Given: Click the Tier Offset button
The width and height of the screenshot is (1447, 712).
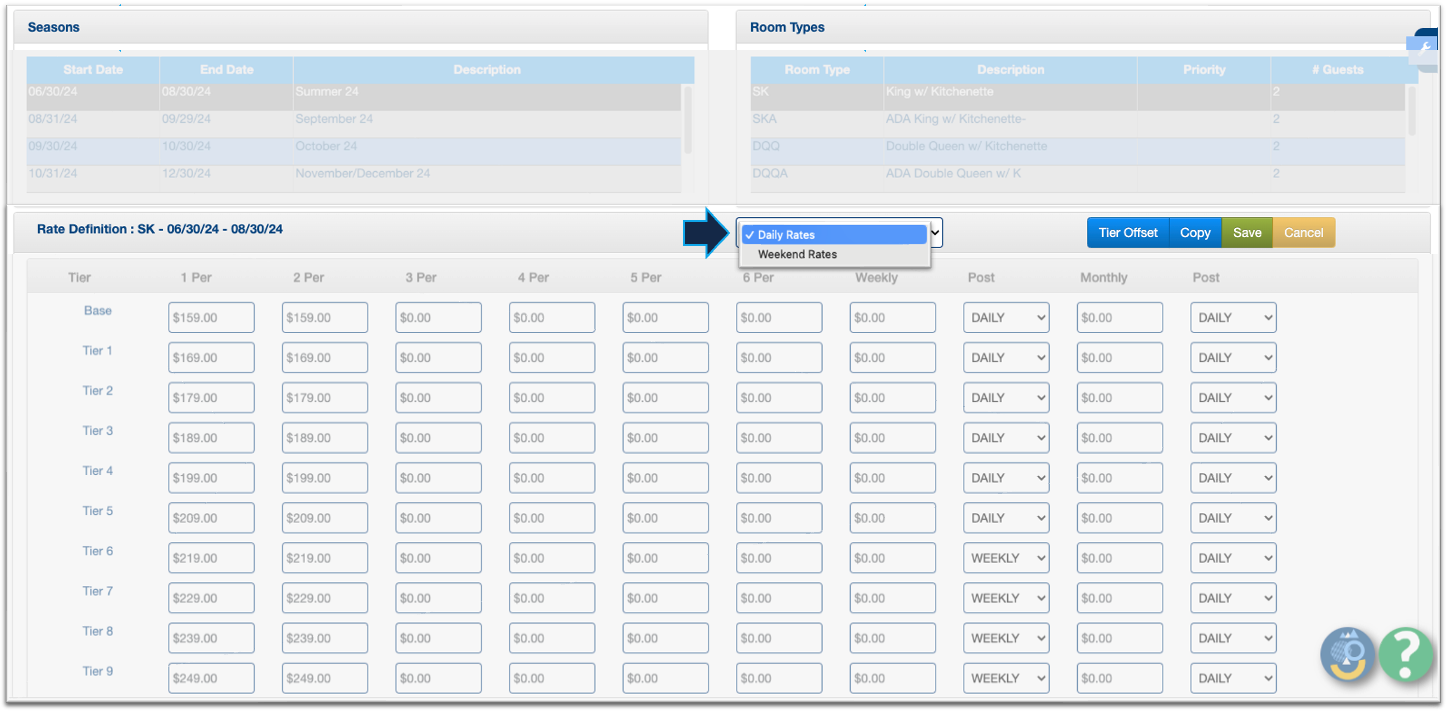Looking at the screenshot, I should [1127, 233].
